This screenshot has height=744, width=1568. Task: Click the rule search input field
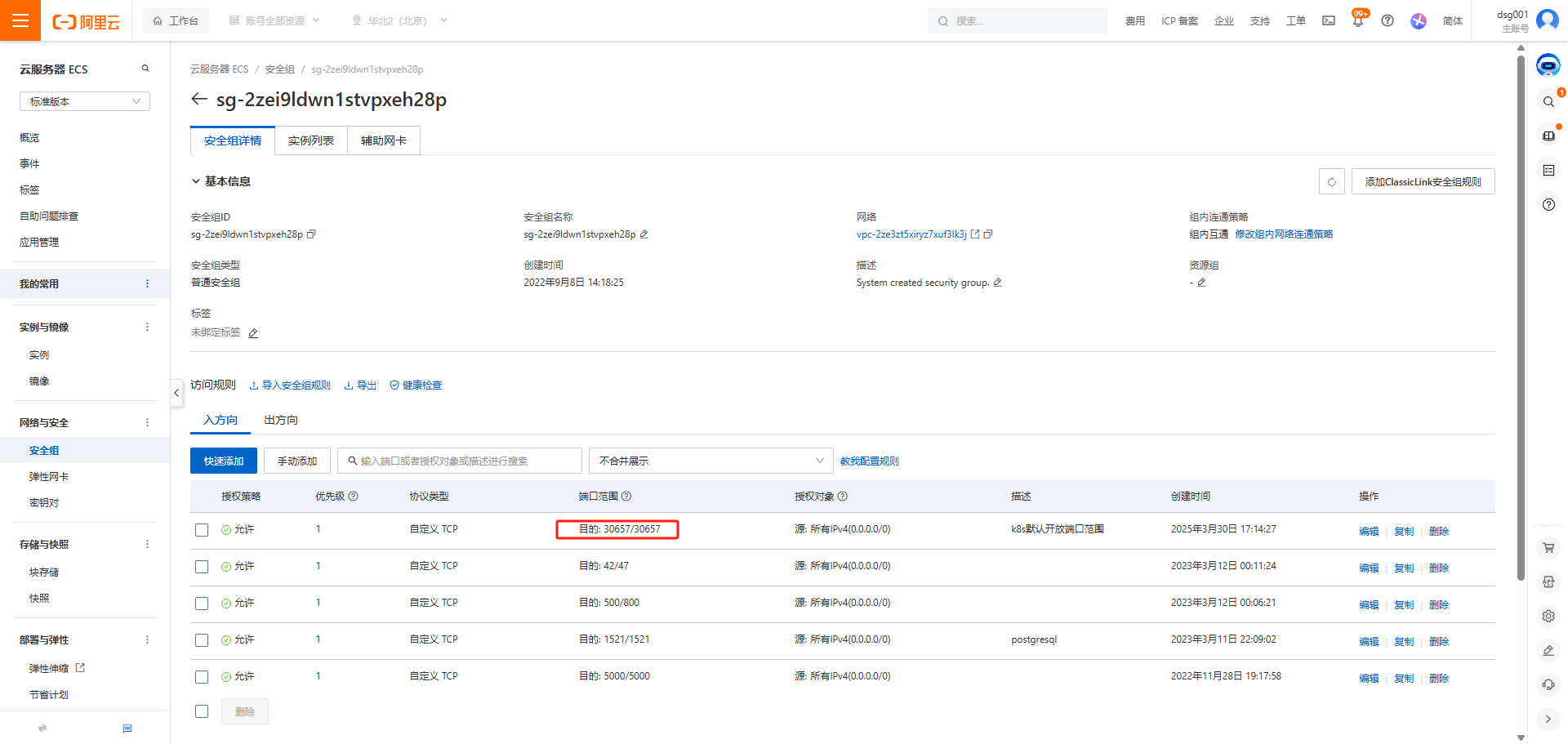point(460,461)
